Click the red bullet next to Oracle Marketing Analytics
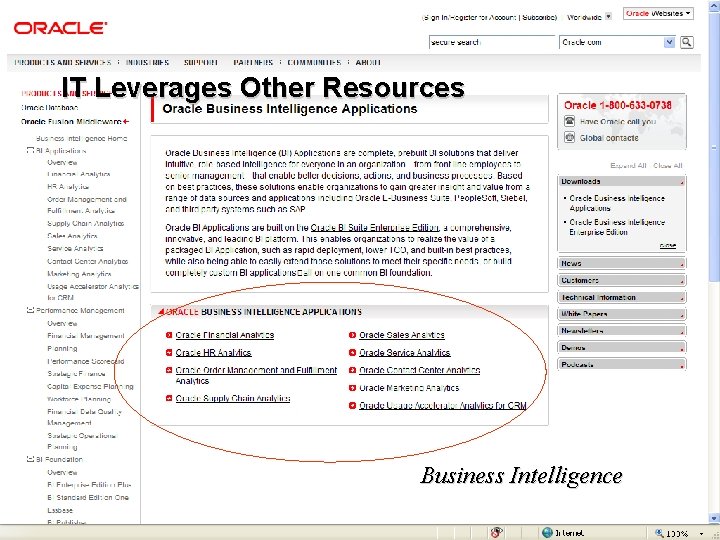This screenshot has width=720, height=540. pos(352,388)
